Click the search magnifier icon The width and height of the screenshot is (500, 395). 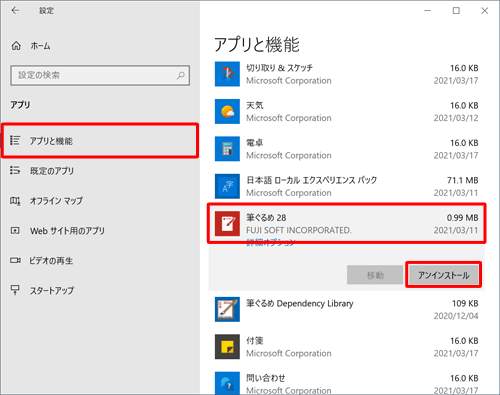pyautogui.click(x=181, y=75)
